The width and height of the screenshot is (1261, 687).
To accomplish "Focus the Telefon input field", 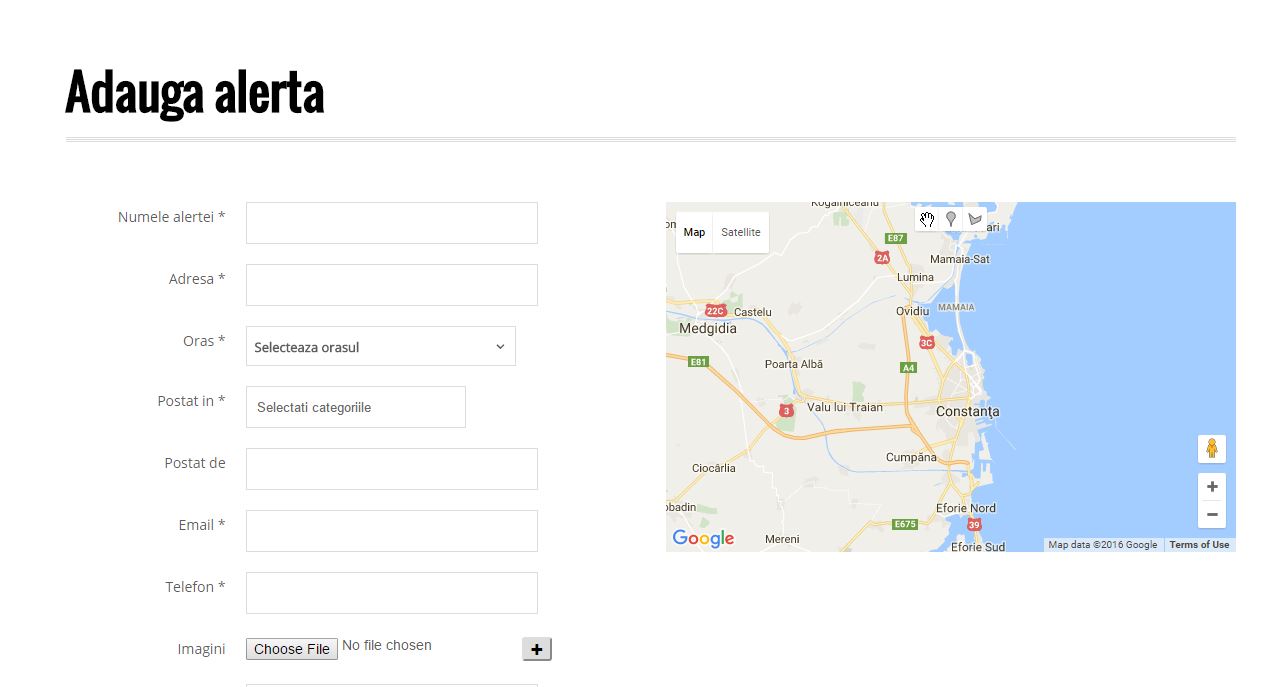I will click(x=392, y=593).
